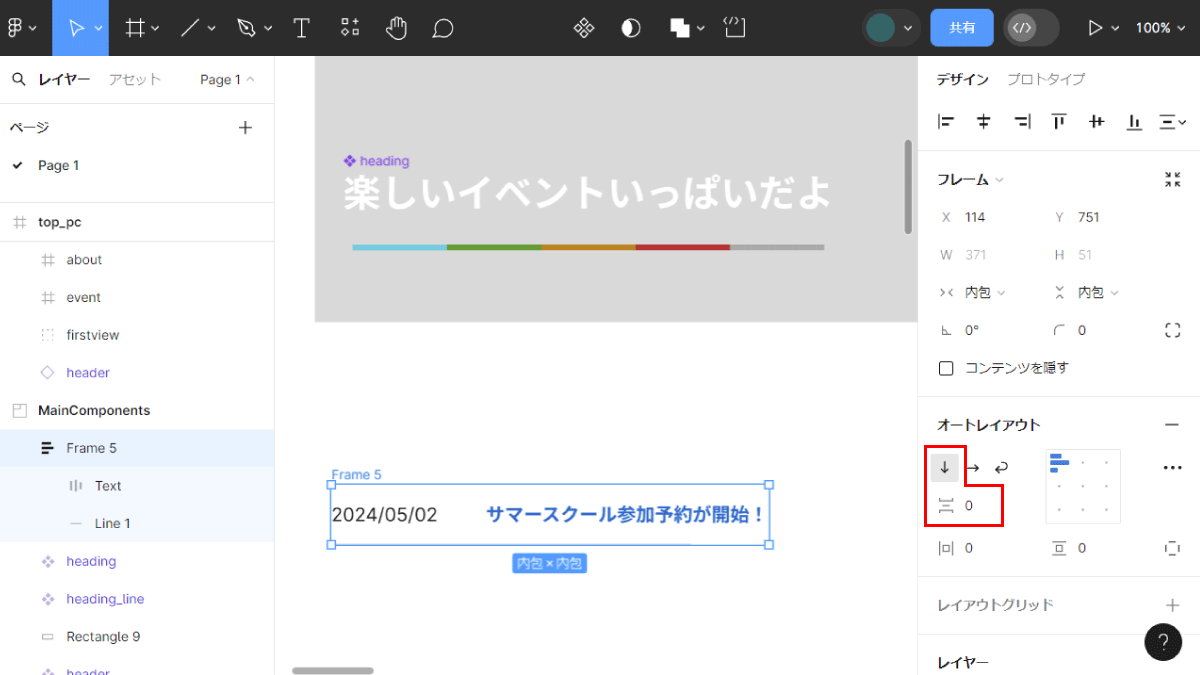Set auto layout direction to horizontal
Viewport: 1200px width, 675px height.
point(973,467)
